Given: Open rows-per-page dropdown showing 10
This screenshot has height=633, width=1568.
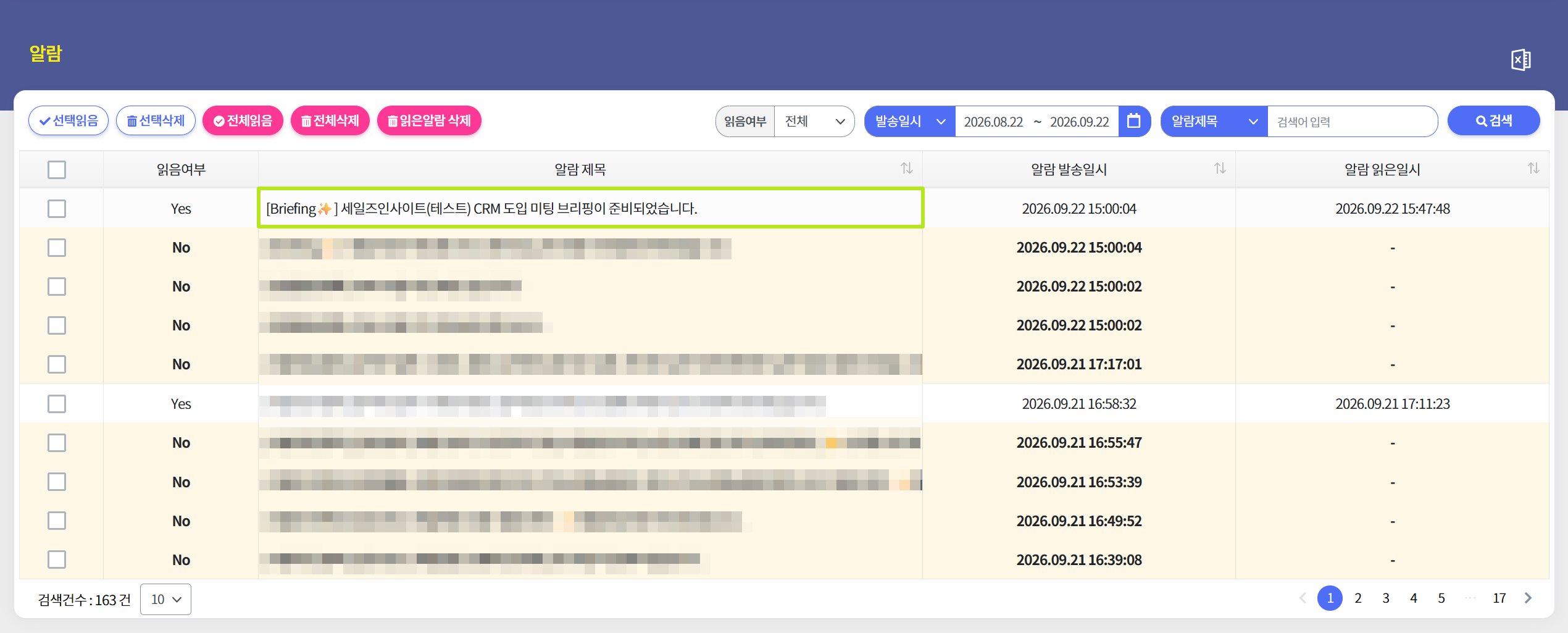Looking at the screenshot, I should click(x=165, y=599).
